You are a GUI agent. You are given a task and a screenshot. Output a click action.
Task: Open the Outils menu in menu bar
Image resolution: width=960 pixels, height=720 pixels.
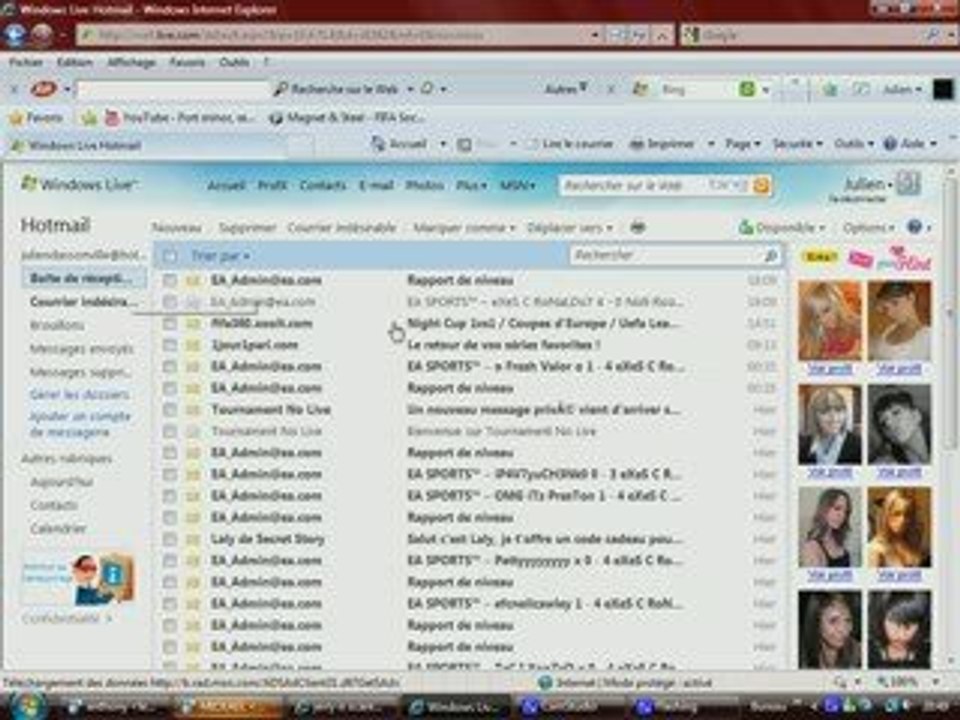[234, 62]
